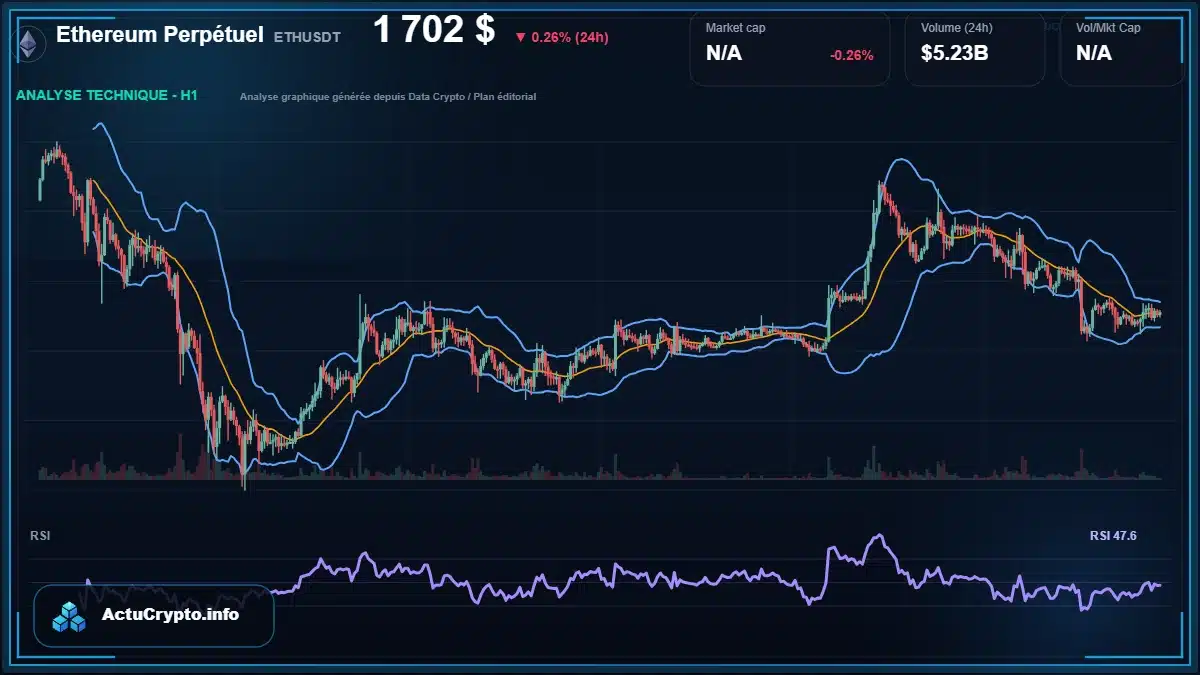Click the -0.26% value in Market cap card
Viewport: 1200px width, 675px height.
(852, 55)
